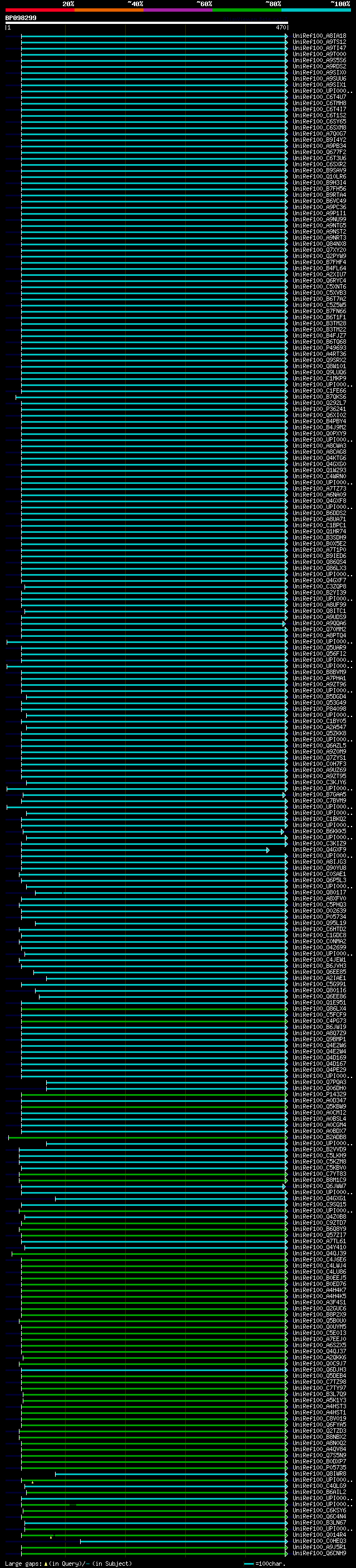
Task: Click the UniRef100_A8N0Q2 label
Action: 319,1443
